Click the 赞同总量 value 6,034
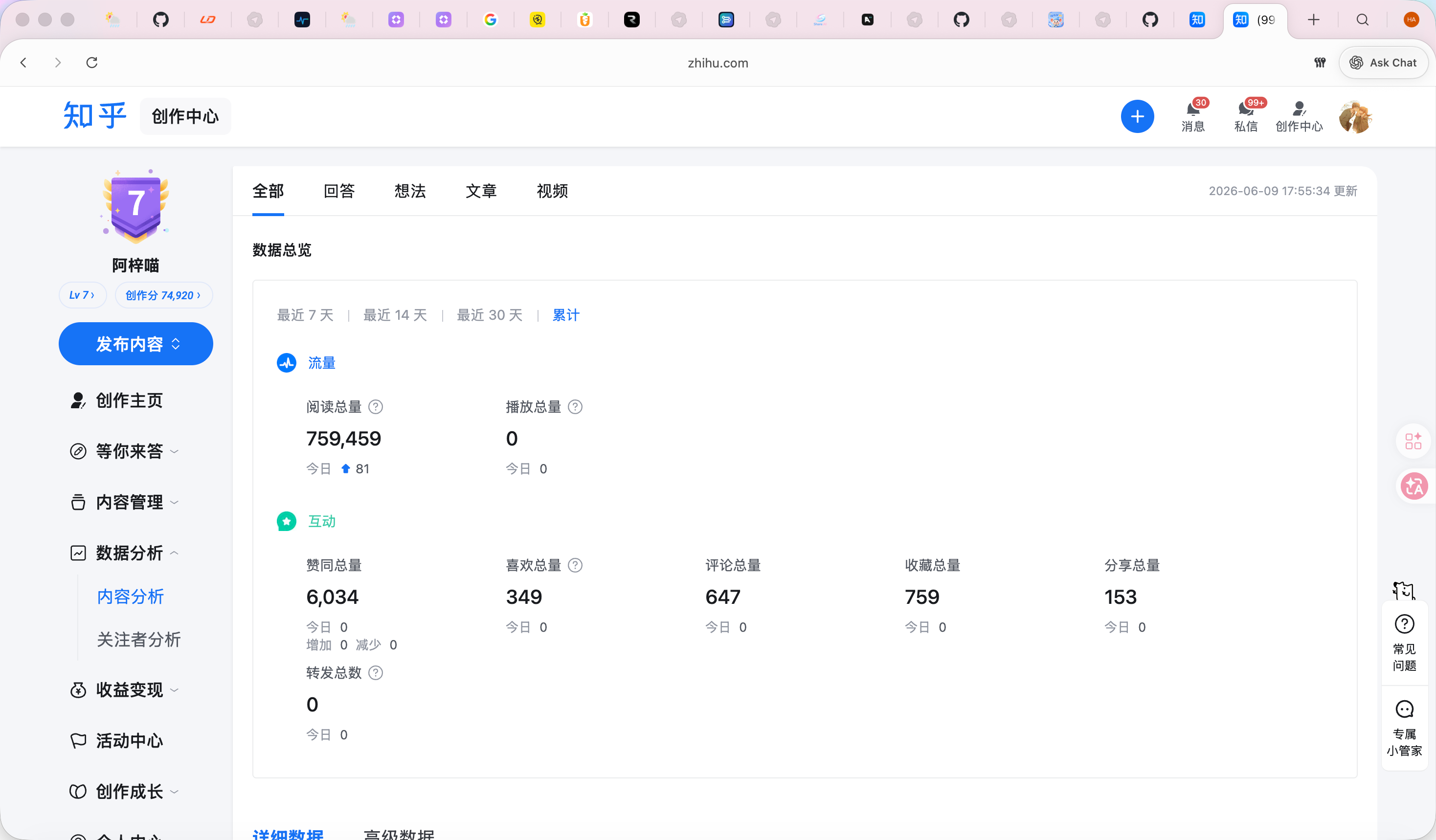The image size is (1436, 840). (332, 596)
